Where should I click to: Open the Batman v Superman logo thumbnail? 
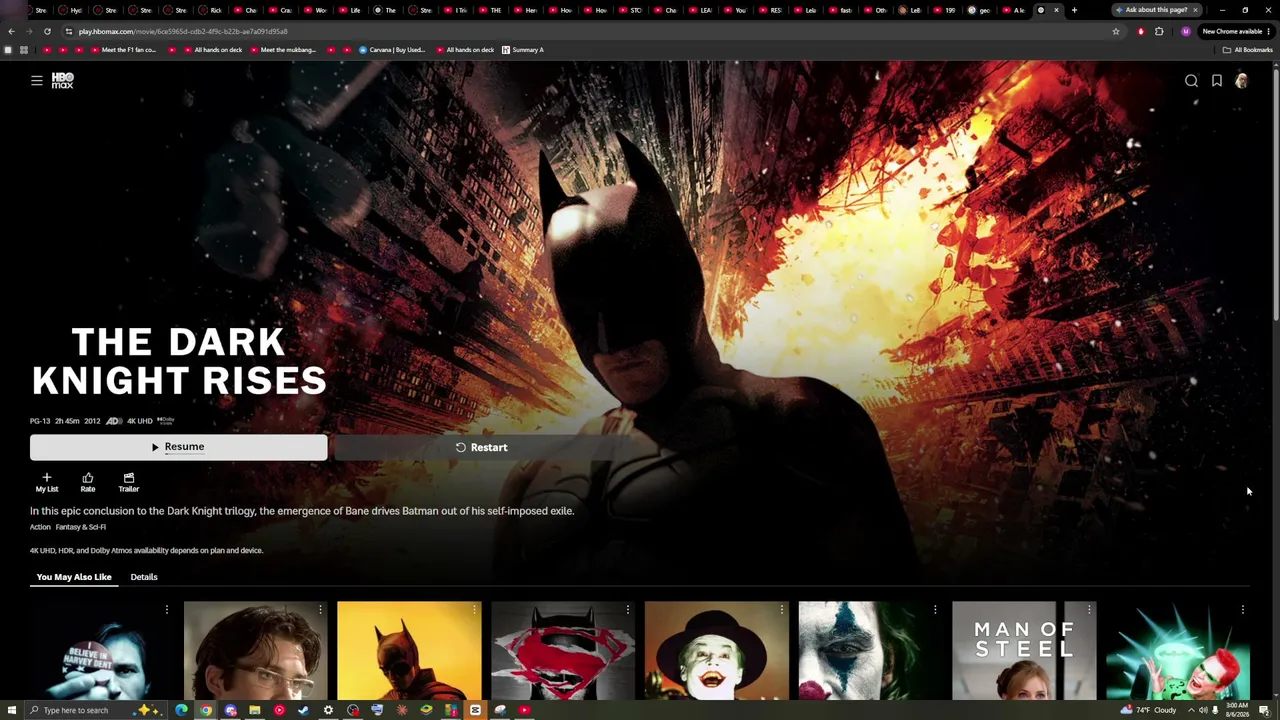(x=563, y=650)
